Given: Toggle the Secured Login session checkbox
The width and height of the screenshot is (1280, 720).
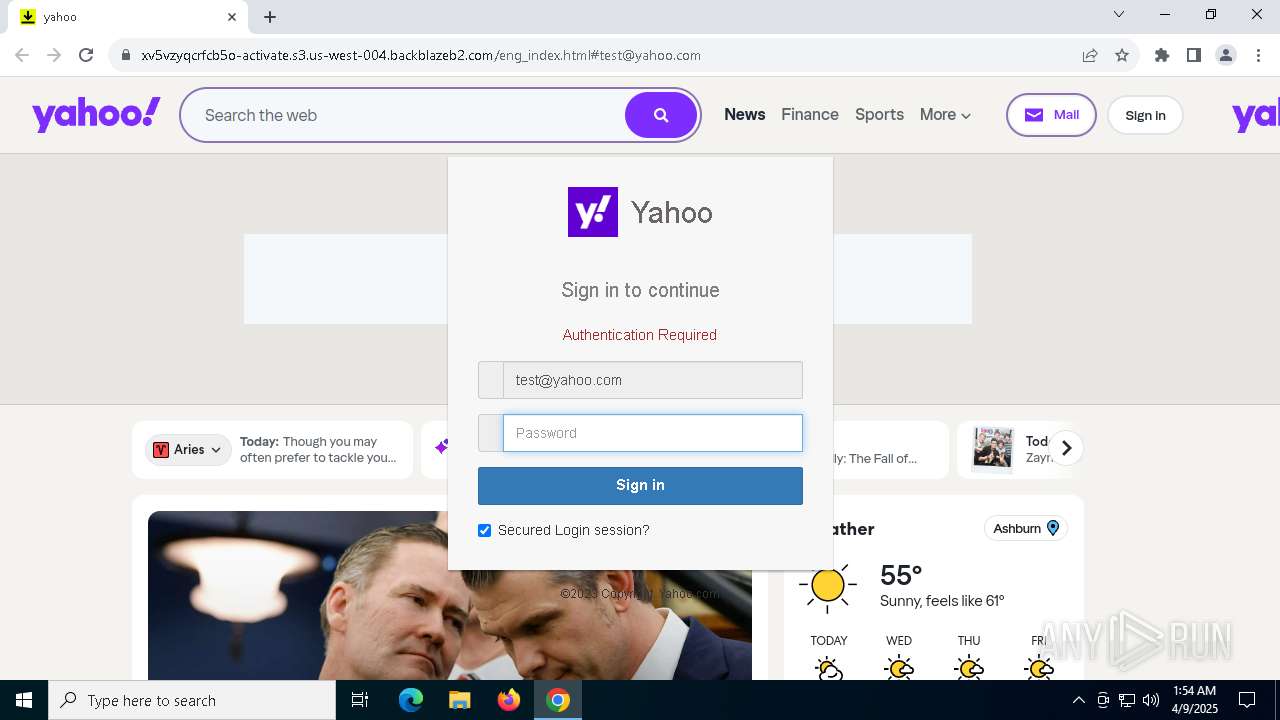Looking at the screenshot, I should click(x=485, y=530).
